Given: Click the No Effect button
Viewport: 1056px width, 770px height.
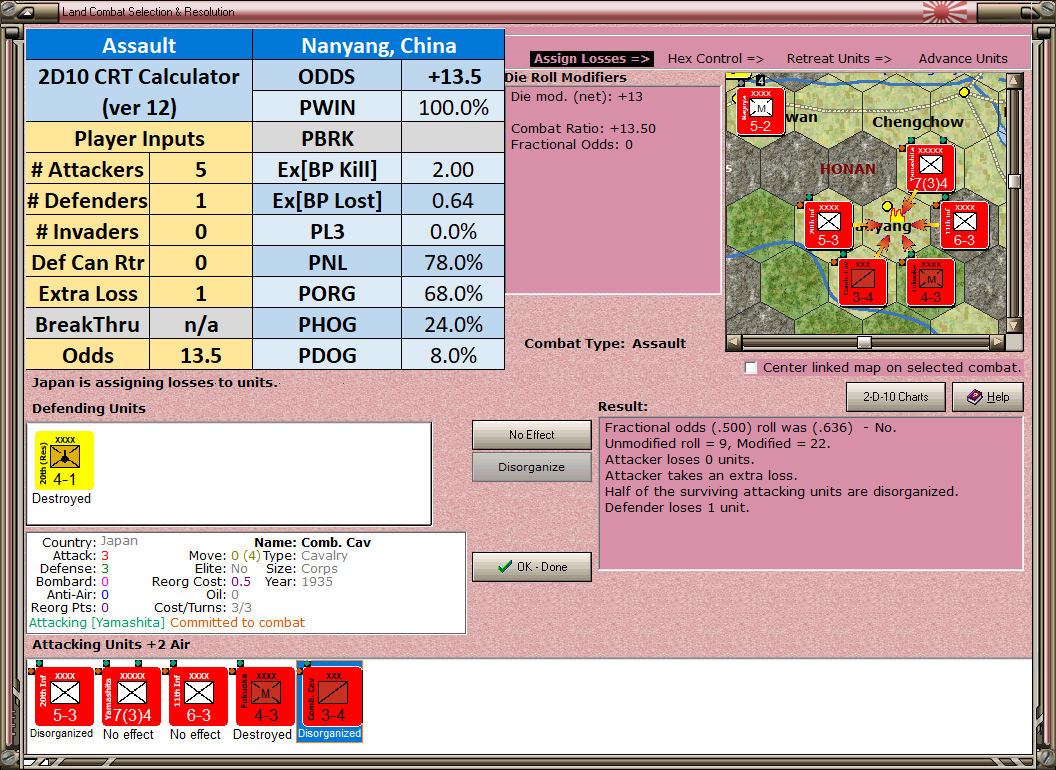Looking at the screenshot, I should pyautogui.click(x=531, y=435).
